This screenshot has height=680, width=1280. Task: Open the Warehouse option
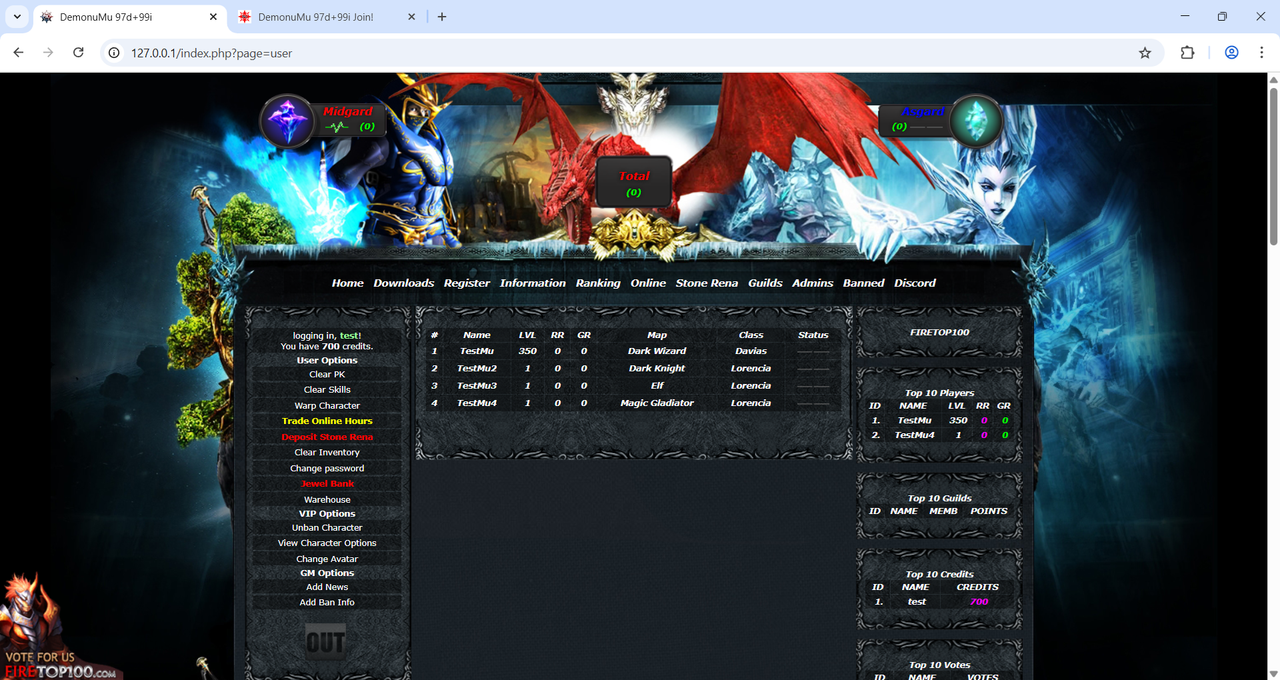[x=327, y=500]
